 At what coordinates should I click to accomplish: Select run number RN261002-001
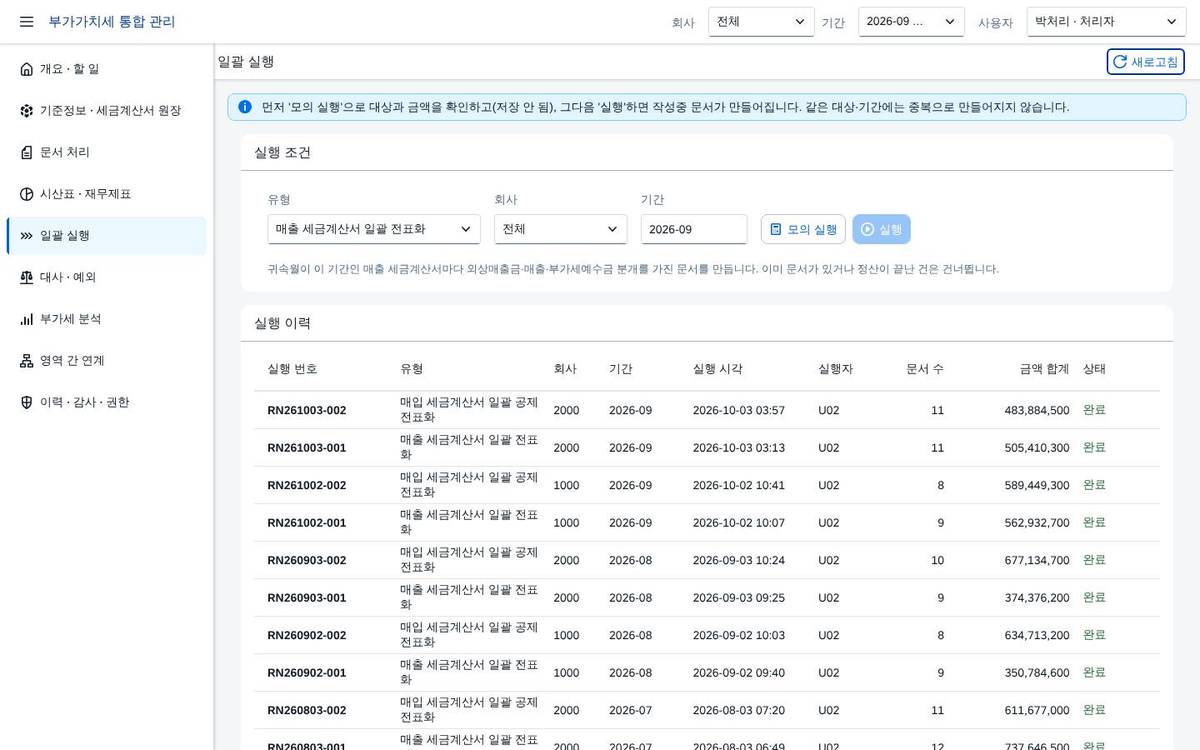[x=307, y=523]
